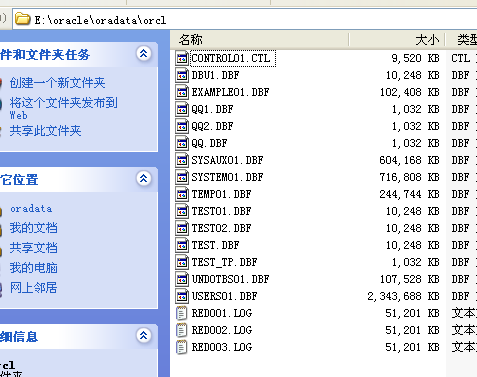The height and width of the screenshot is (377, 477).
Task: Select the UNDOTBS01.DBF file icon
Action: (182, 279)
